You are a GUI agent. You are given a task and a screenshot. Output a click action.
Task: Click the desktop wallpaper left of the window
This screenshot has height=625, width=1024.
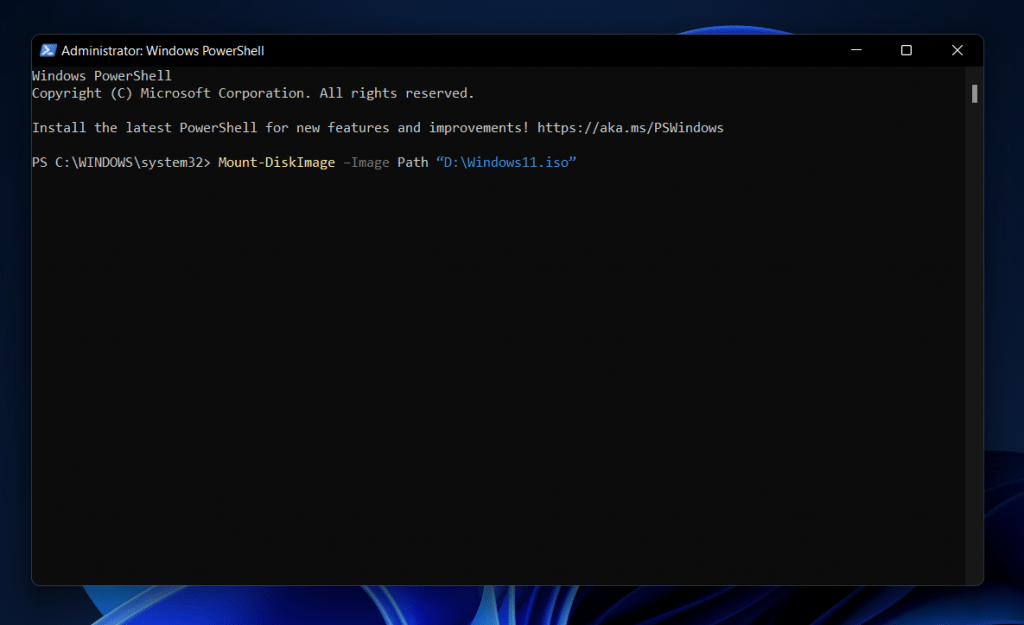tap(15, 300)
